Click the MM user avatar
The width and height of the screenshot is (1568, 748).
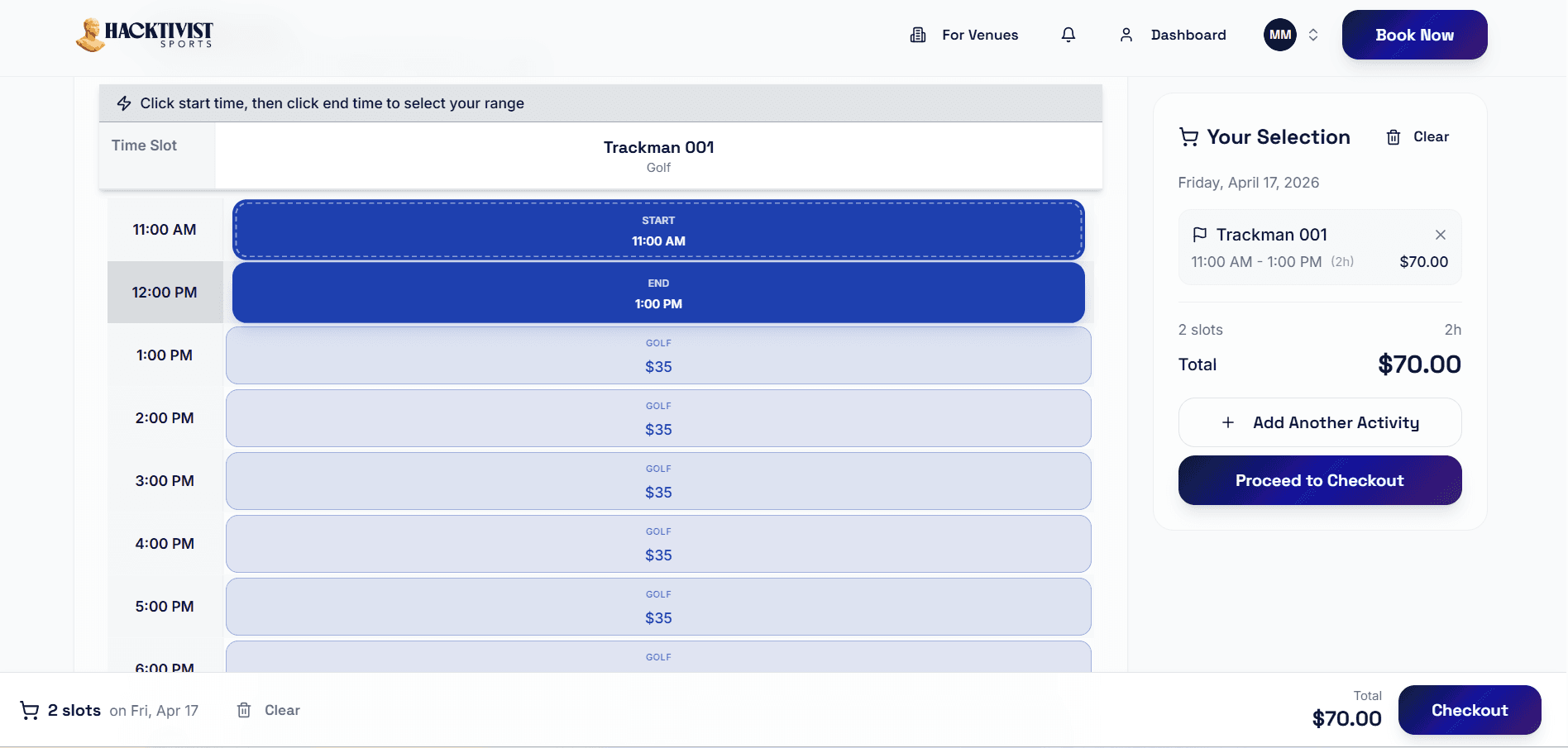tap(1280, 35)
